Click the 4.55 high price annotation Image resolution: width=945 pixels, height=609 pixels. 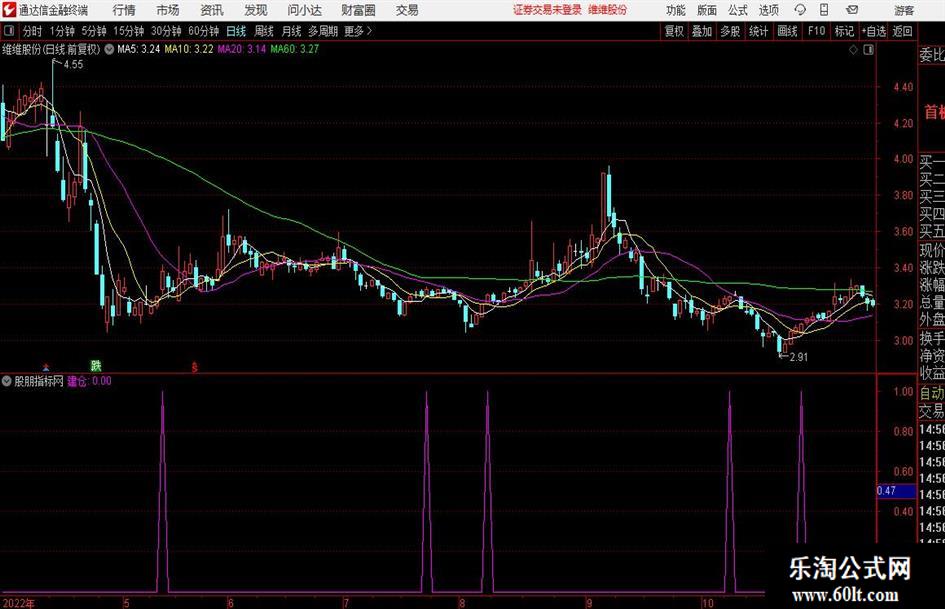[x=73, y=65]
